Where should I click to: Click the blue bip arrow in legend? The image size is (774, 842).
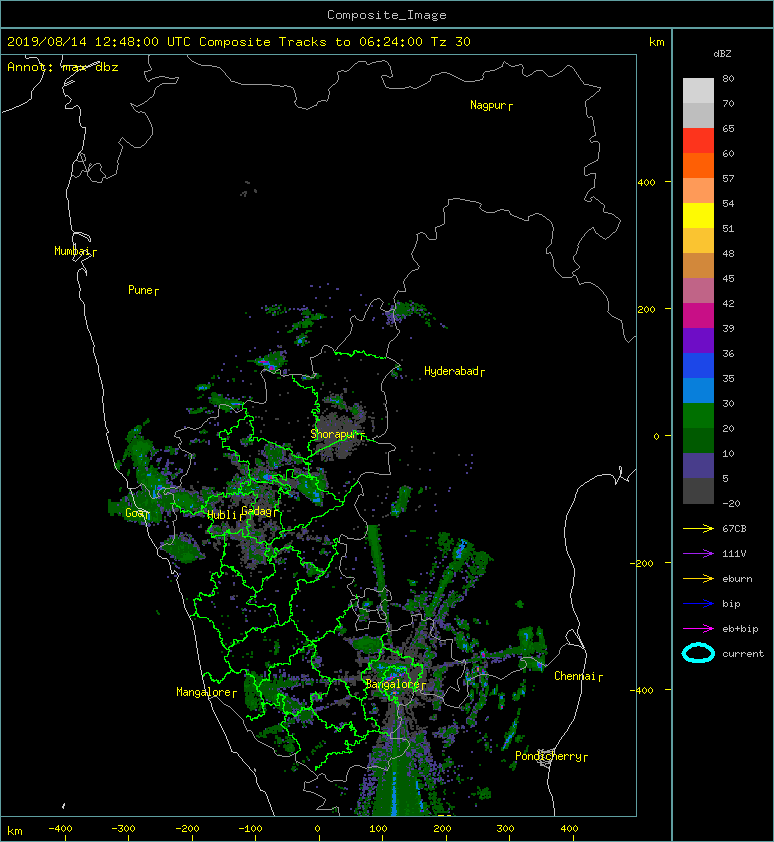coord(698,604)
